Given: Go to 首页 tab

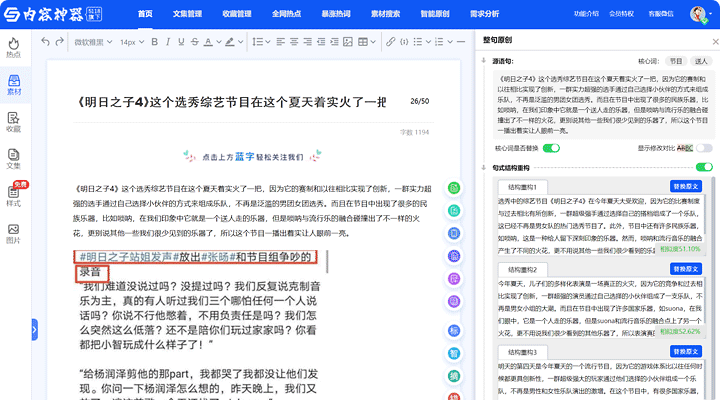Looking at the screenshot, I should pos(145,14).
